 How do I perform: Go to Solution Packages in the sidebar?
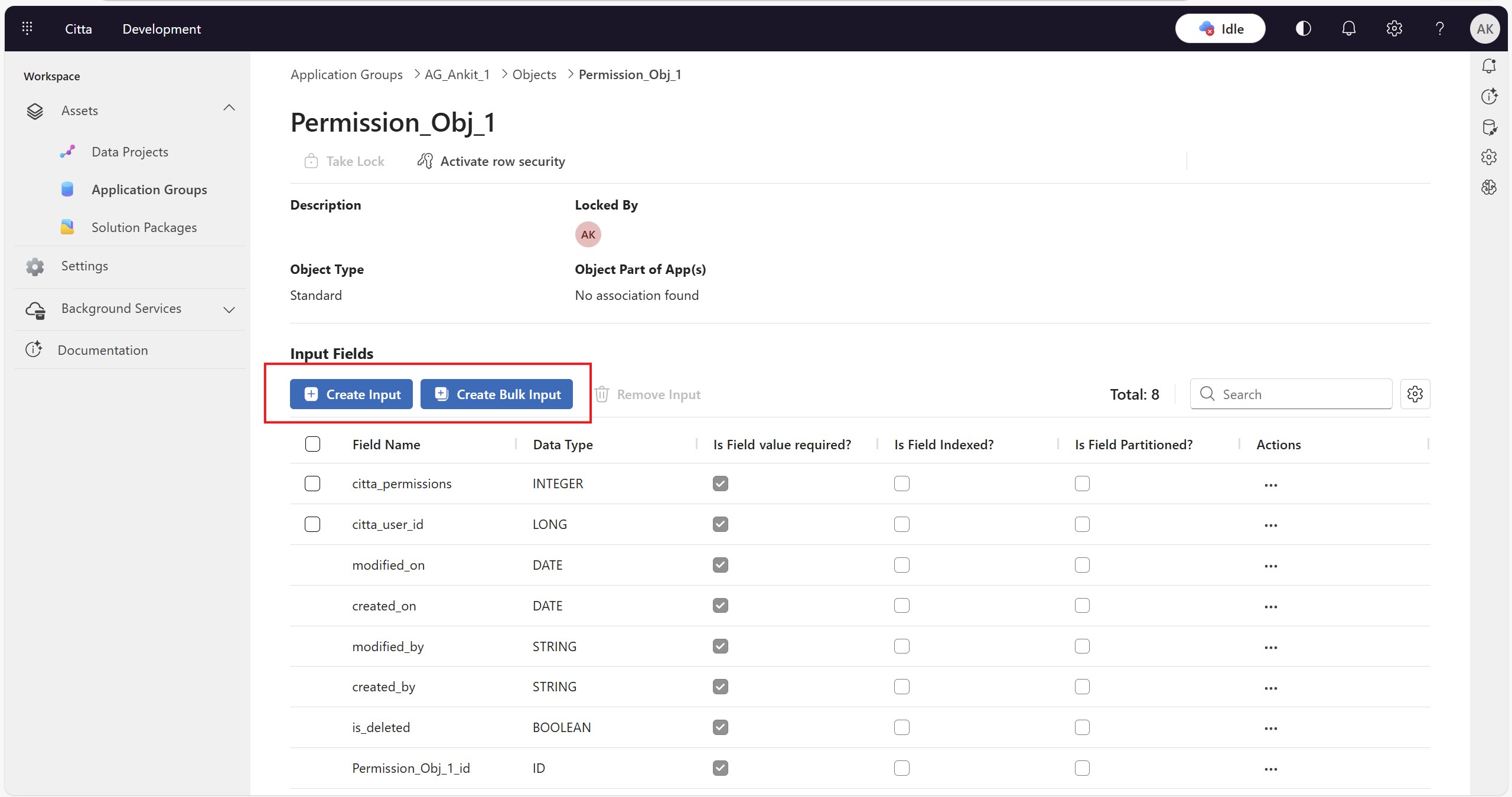[144, 227]
